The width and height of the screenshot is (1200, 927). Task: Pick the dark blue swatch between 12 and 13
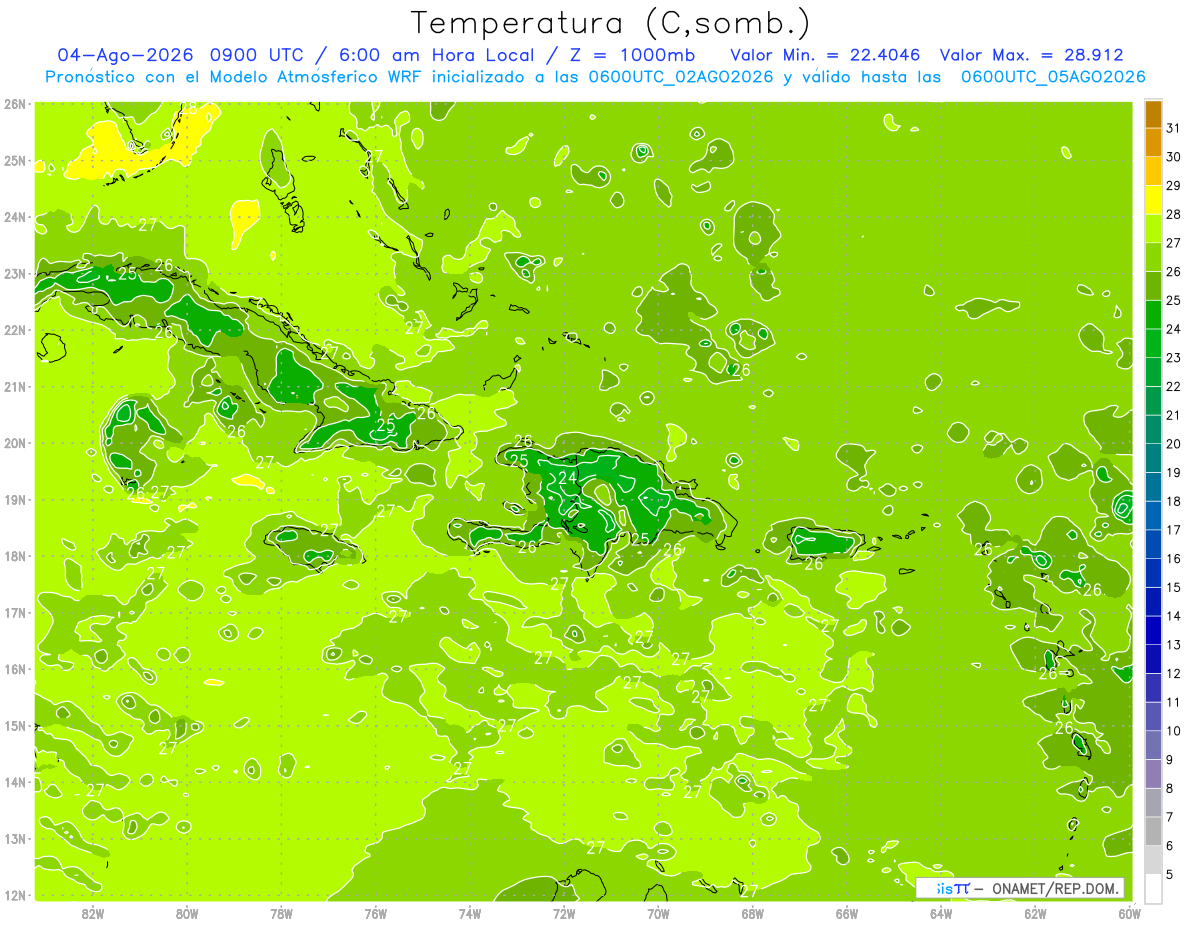1153,659
